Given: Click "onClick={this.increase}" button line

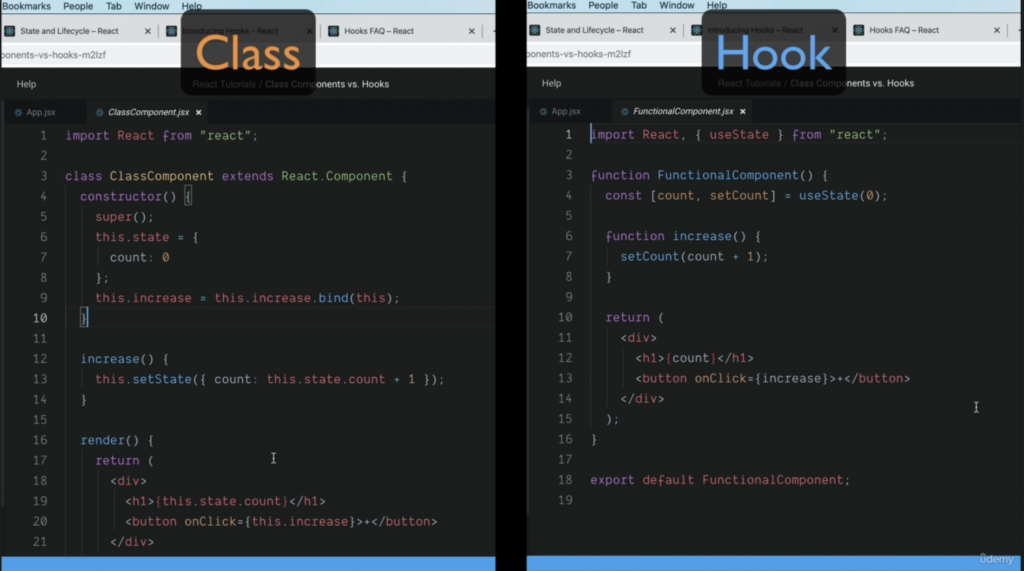Looking at the screenshot, I should coord(281,521).
